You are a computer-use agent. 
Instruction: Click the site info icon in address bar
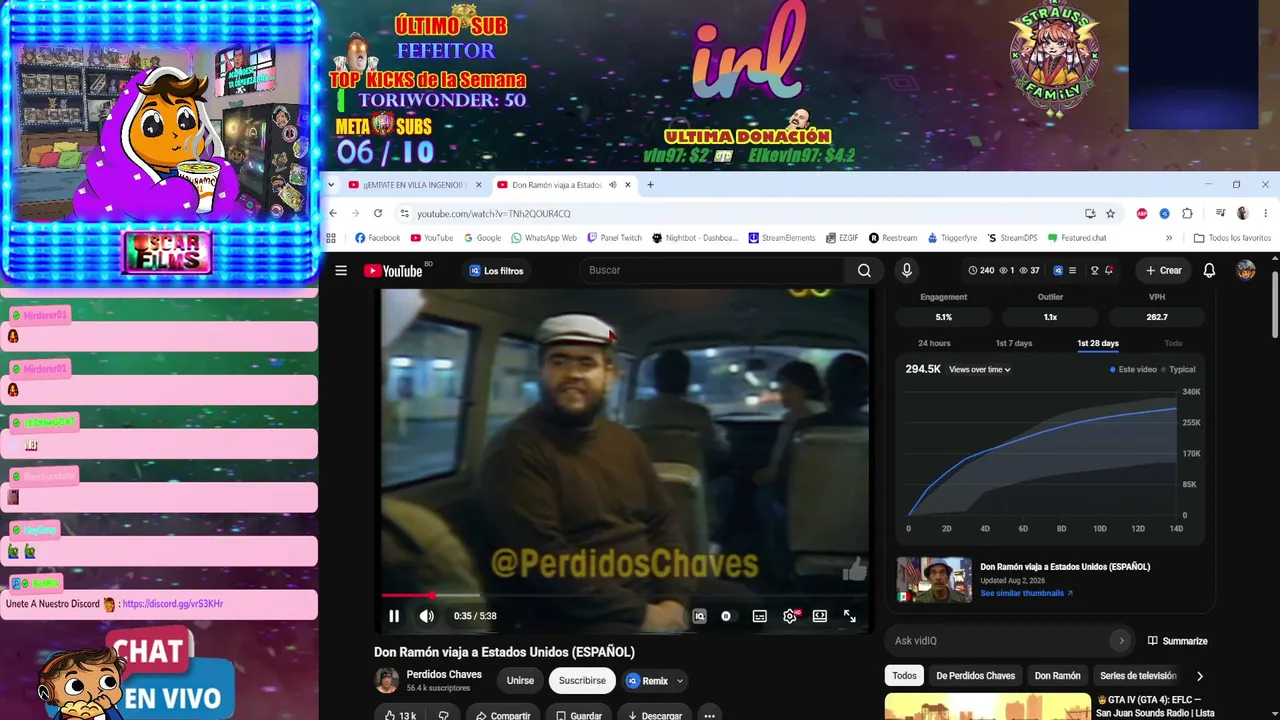tap(404, 213)
